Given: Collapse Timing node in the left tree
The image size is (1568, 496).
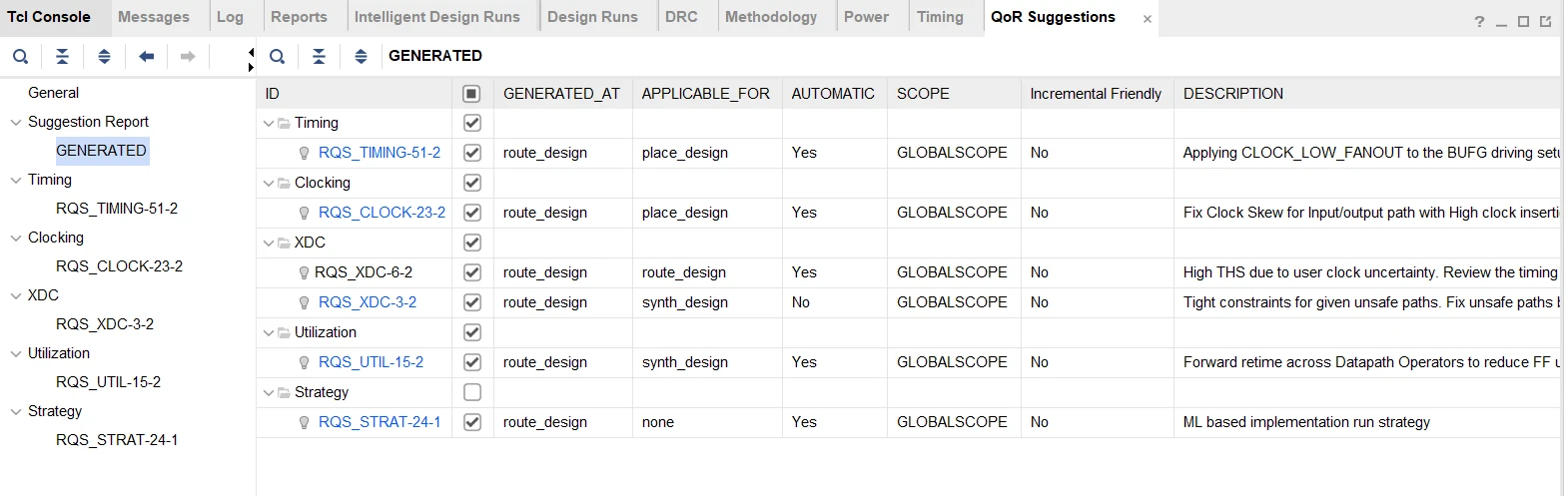Looking at the screenshot, I should pos(15,180).
